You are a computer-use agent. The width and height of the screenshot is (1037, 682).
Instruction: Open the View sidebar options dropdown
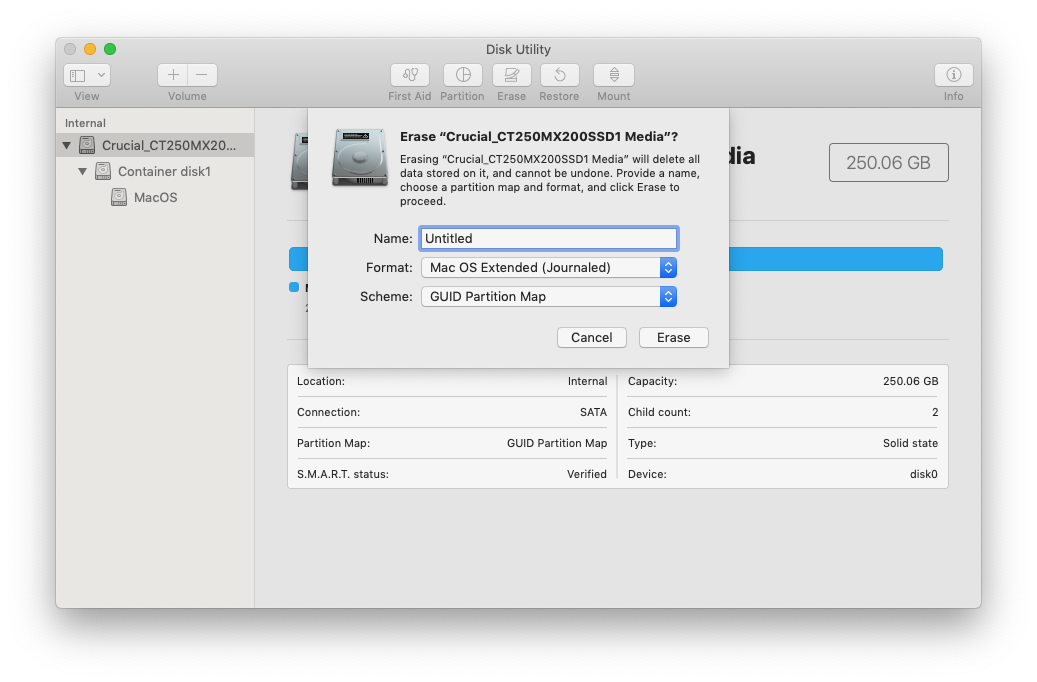click(x=87, y=75)
